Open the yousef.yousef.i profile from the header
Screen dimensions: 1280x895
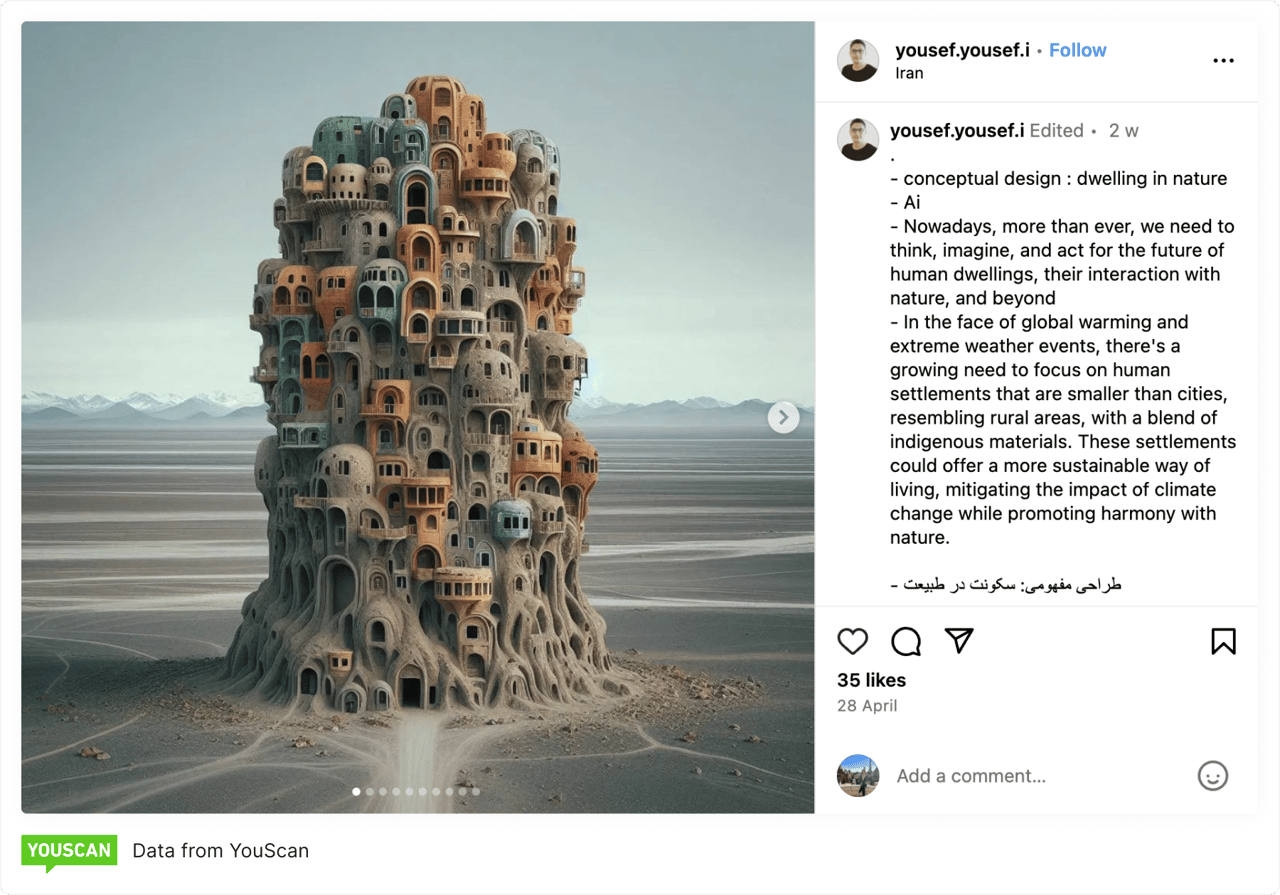tap(962, 50)
